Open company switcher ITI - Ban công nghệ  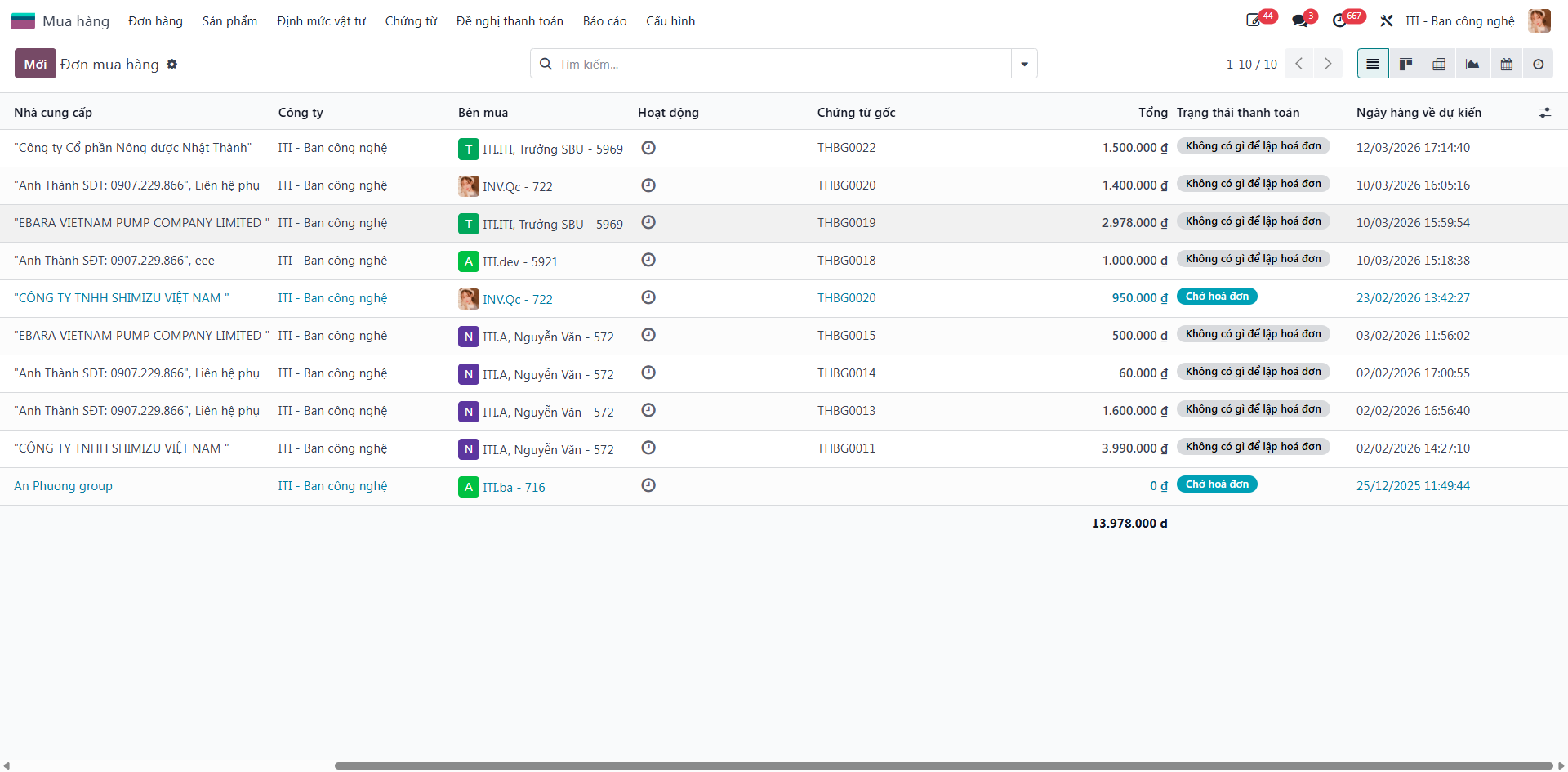point(1459,20)
